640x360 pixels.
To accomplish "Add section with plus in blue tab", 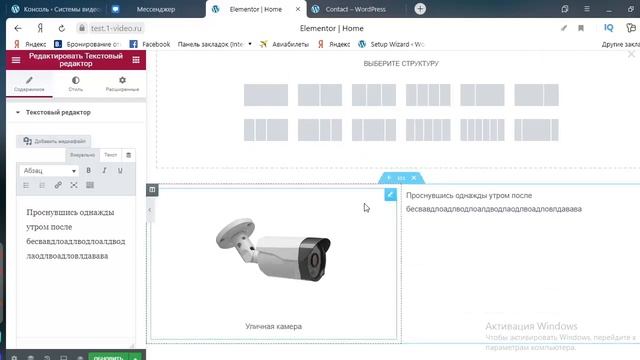I will pyautogui.click(x=389, y=178).
